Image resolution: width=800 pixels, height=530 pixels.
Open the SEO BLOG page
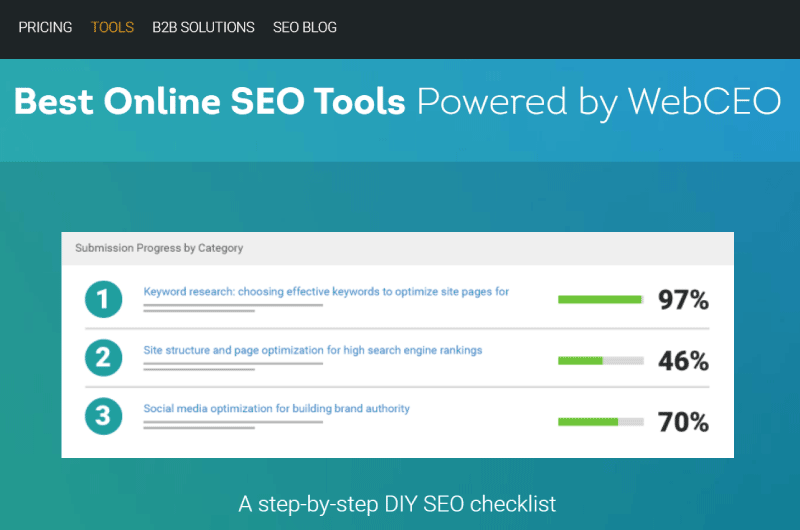click(x=305, y=27)
